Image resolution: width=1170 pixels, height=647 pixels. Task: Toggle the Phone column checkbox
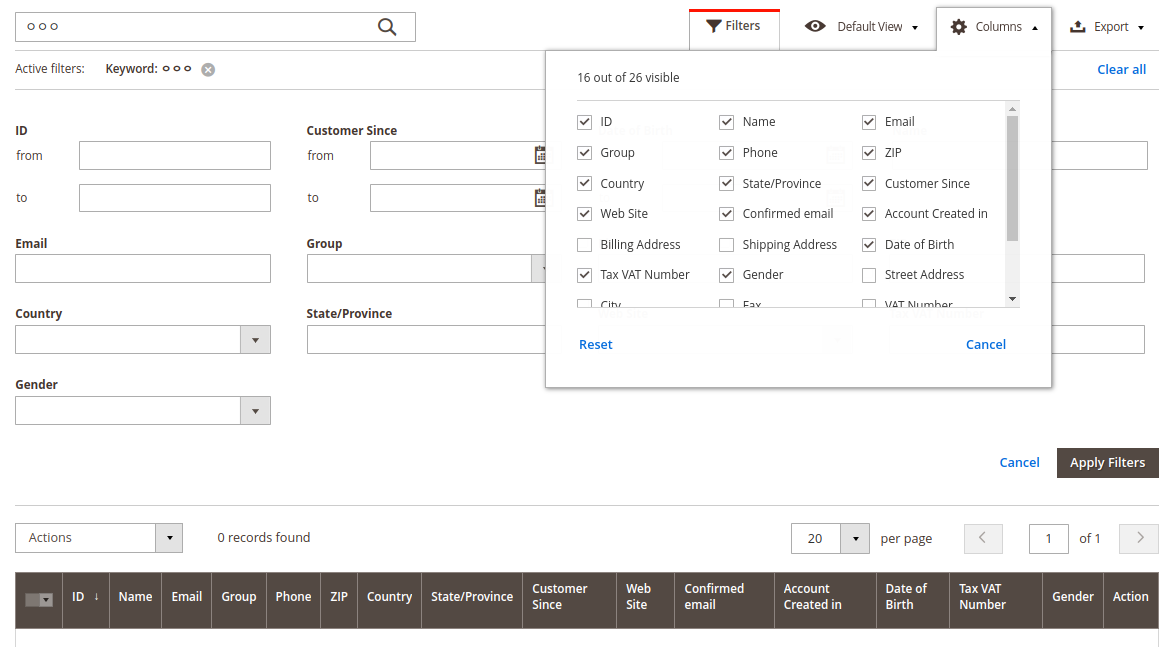[x=726, y=153]
